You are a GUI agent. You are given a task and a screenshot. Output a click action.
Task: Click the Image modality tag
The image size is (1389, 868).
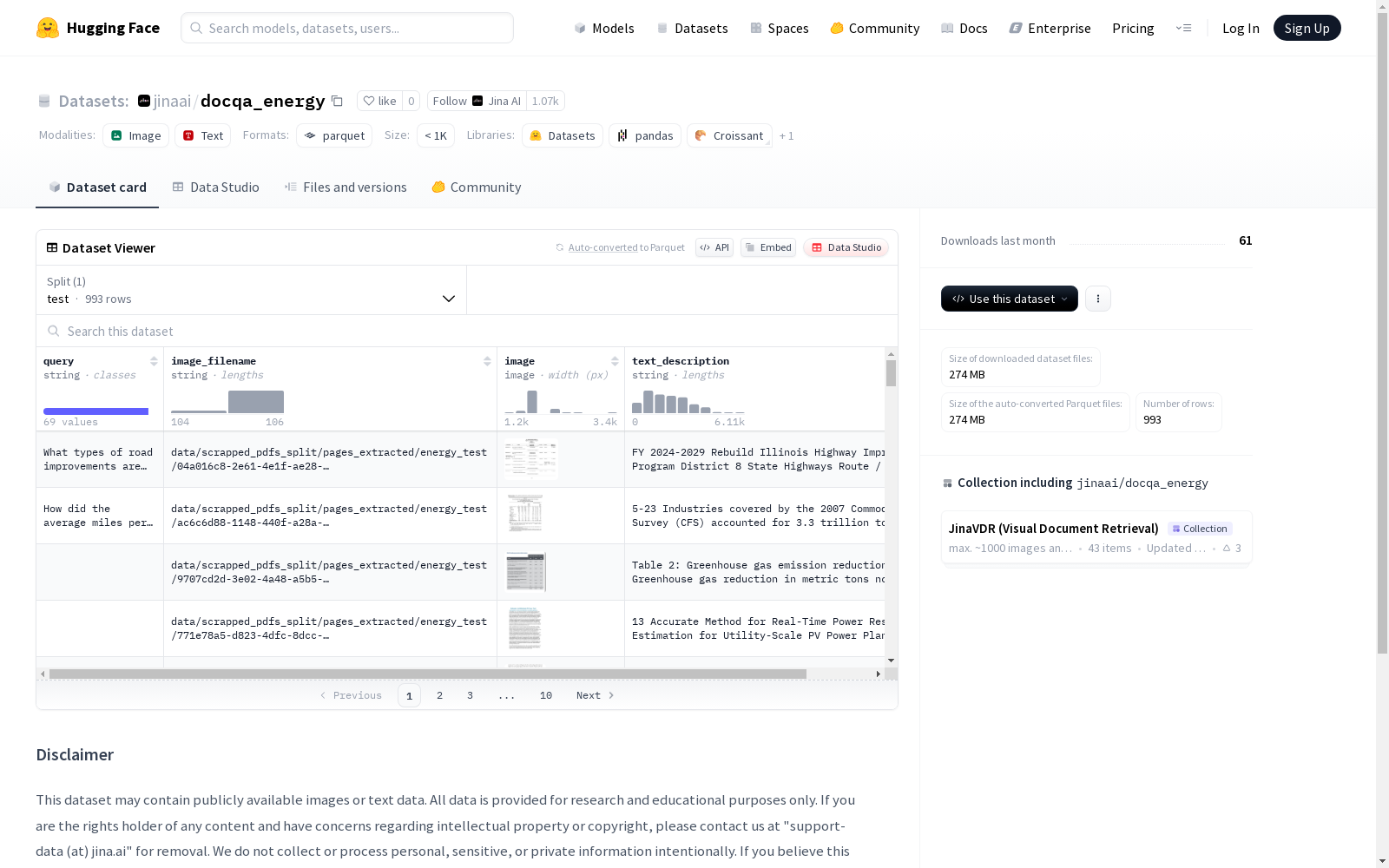135,135
